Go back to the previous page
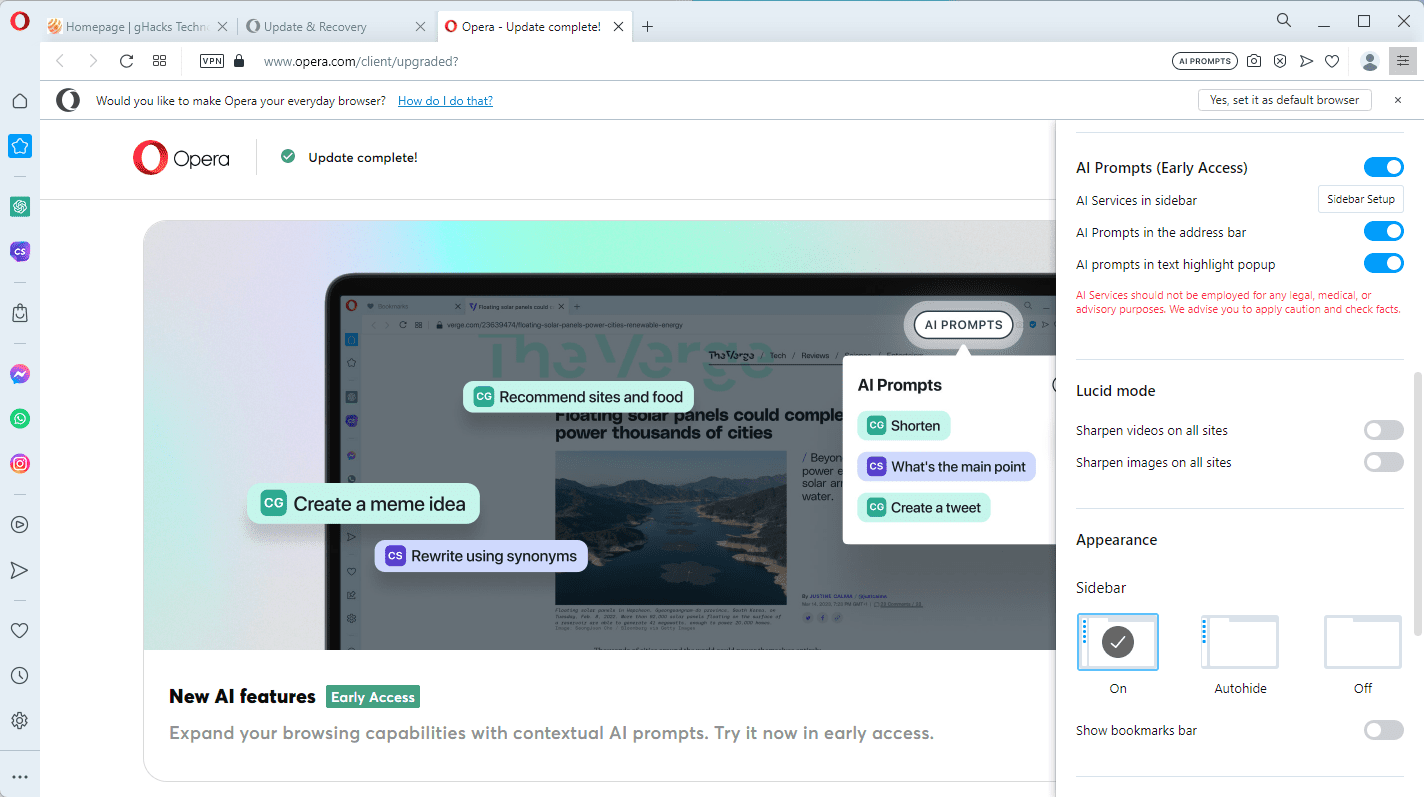Screen dimensions: 1424x797 click(60, 61)
